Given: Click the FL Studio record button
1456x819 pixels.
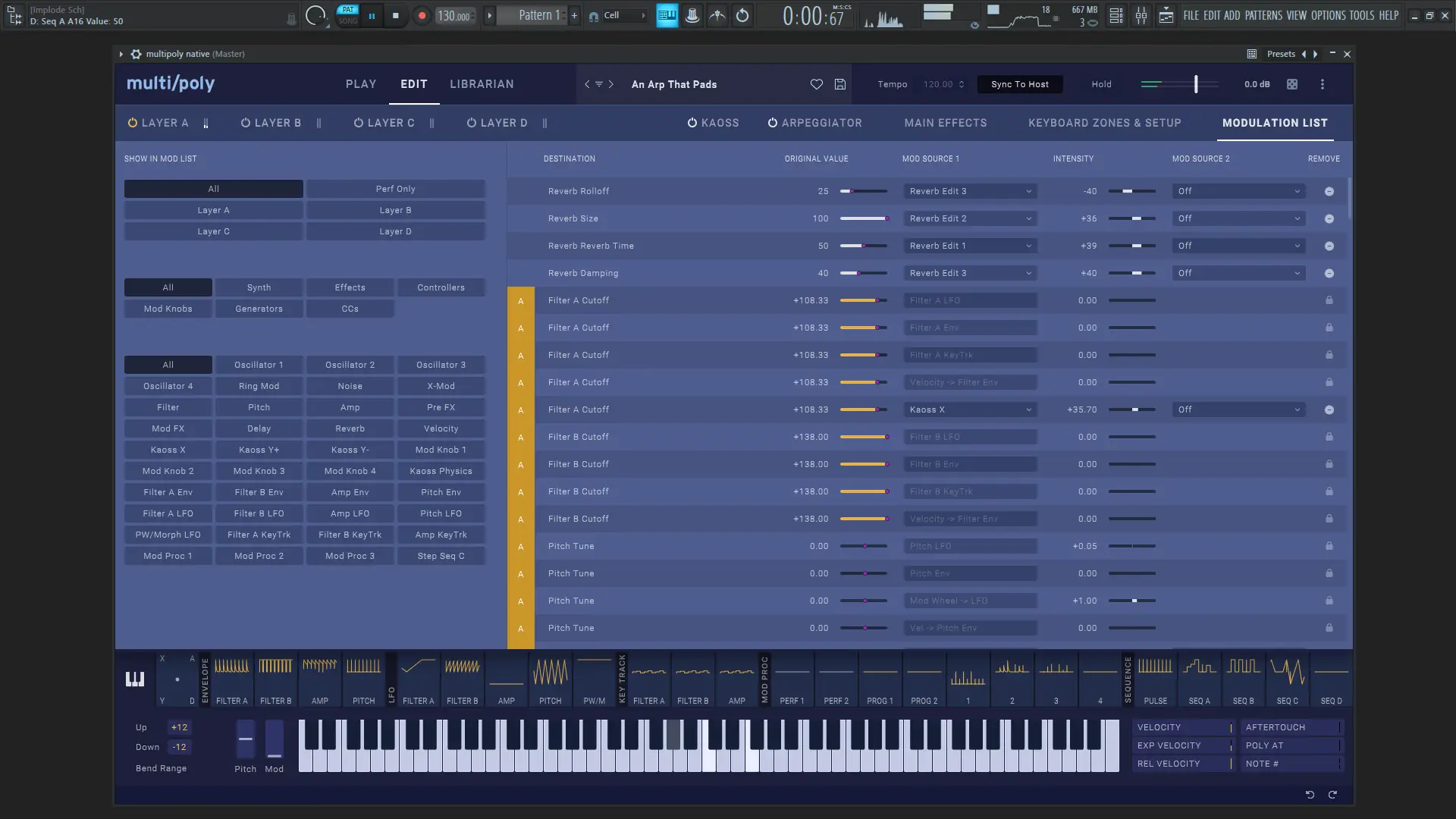Looking at the screenshot, I should (x=422, y=15).
